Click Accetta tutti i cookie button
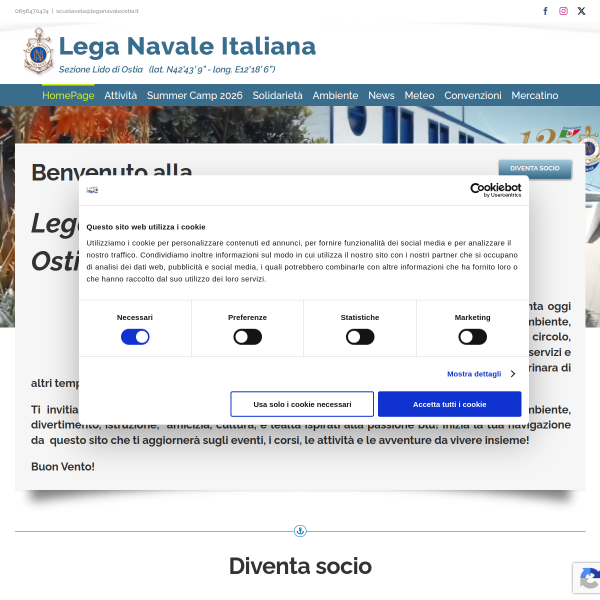Viewport: 600px width, 600px height. point(450,404)
